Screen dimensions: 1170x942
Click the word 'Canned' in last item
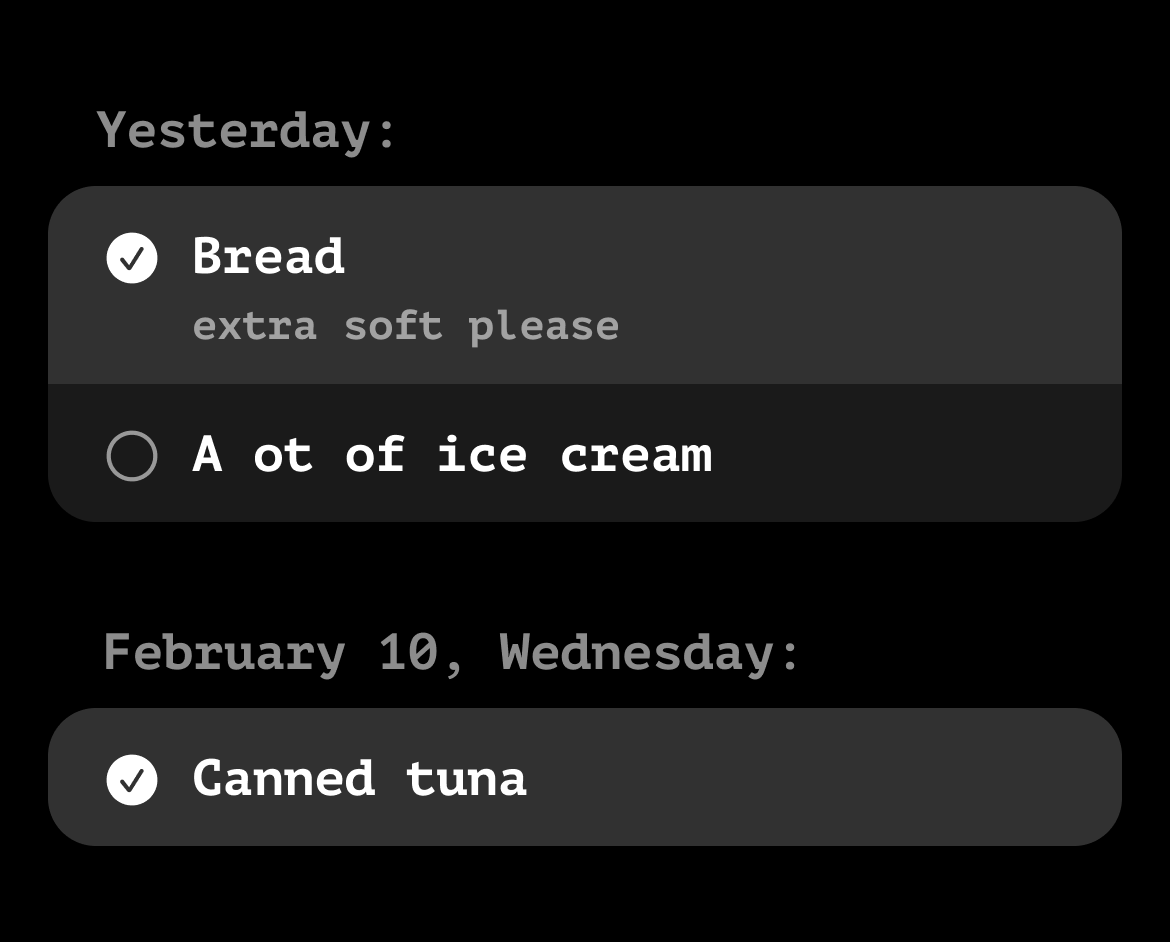284,779
